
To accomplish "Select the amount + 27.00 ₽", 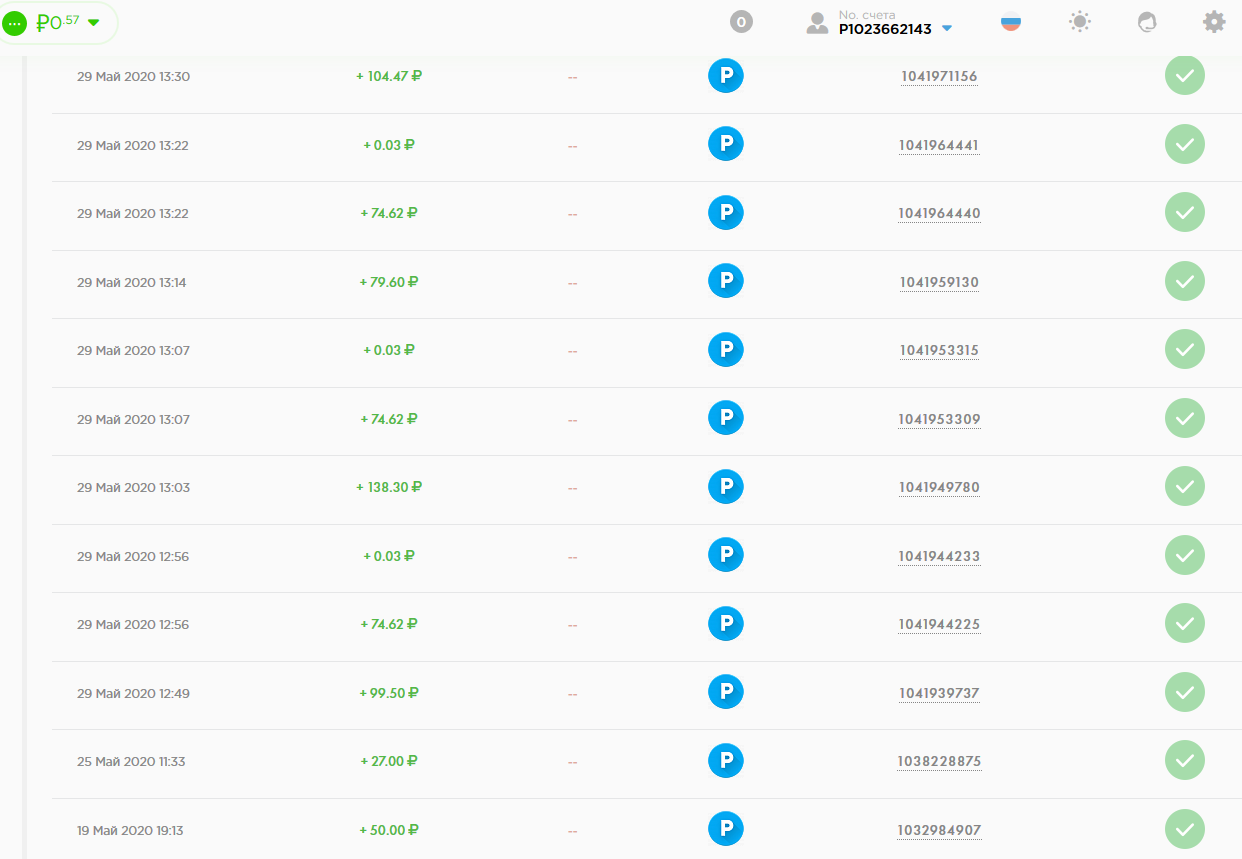I will point(389,761).
